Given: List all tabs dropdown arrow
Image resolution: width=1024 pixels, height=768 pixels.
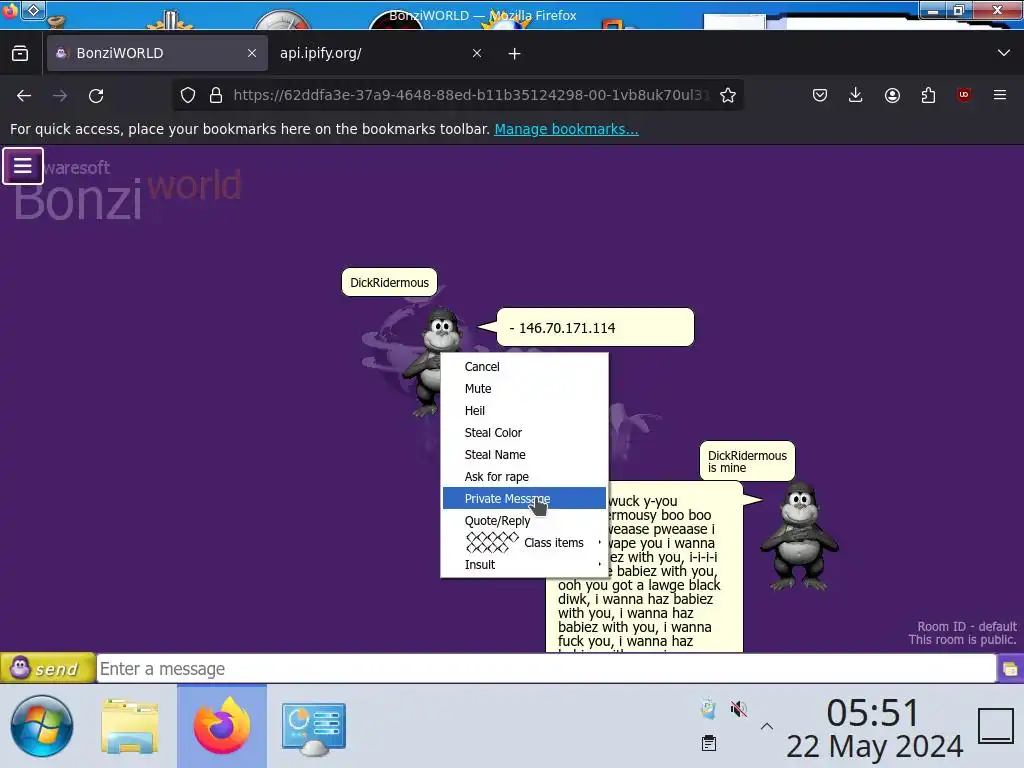Looking at the screenshot, I should tap(1004, 53).
